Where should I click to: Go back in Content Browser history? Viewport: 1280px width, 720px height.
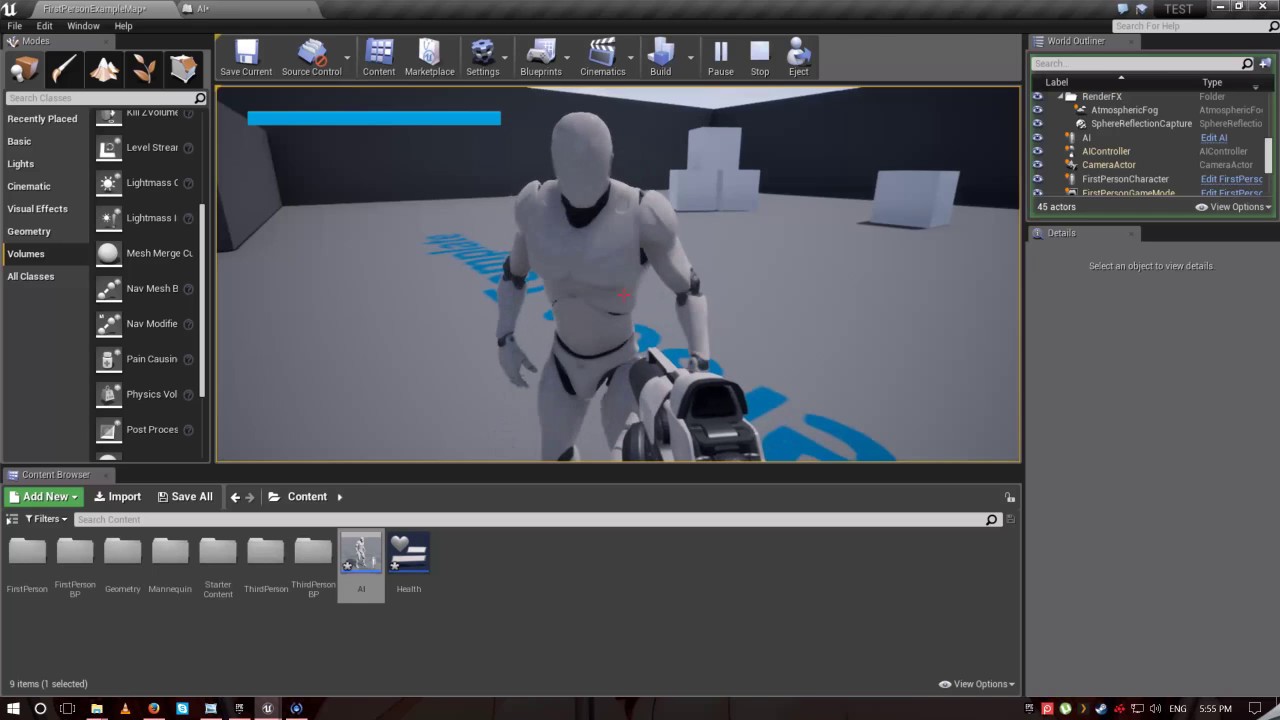tap(235, 497)
